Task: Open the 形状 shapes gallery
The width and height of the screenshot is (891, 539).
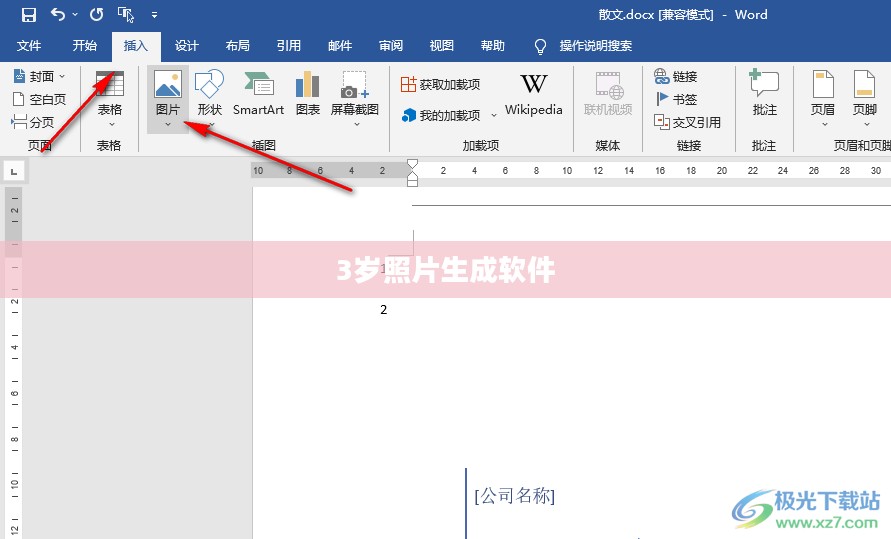Action: [x=209, y=98]
